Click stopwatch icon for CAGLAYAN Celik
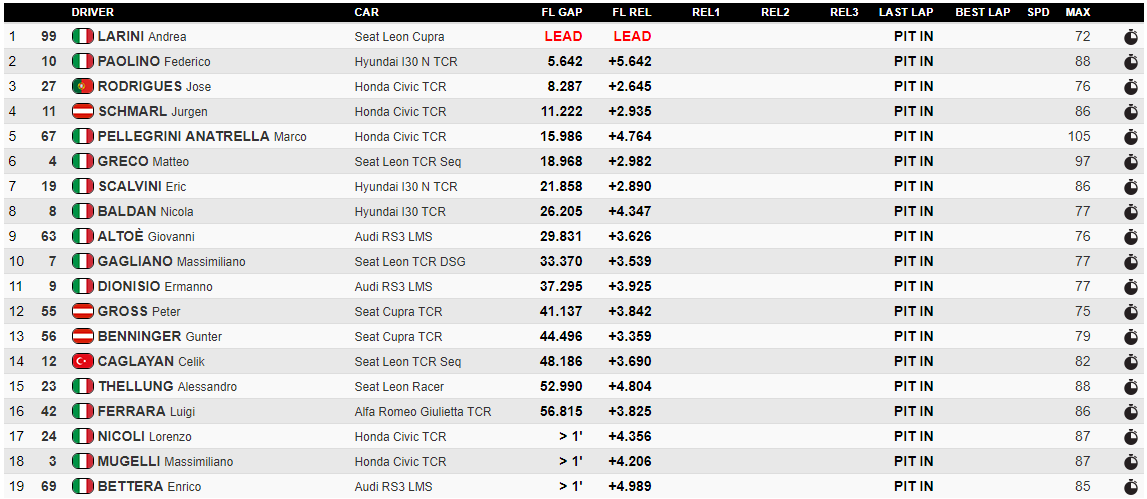This screenshot has width=1147, height=499. pos(1131,361)
